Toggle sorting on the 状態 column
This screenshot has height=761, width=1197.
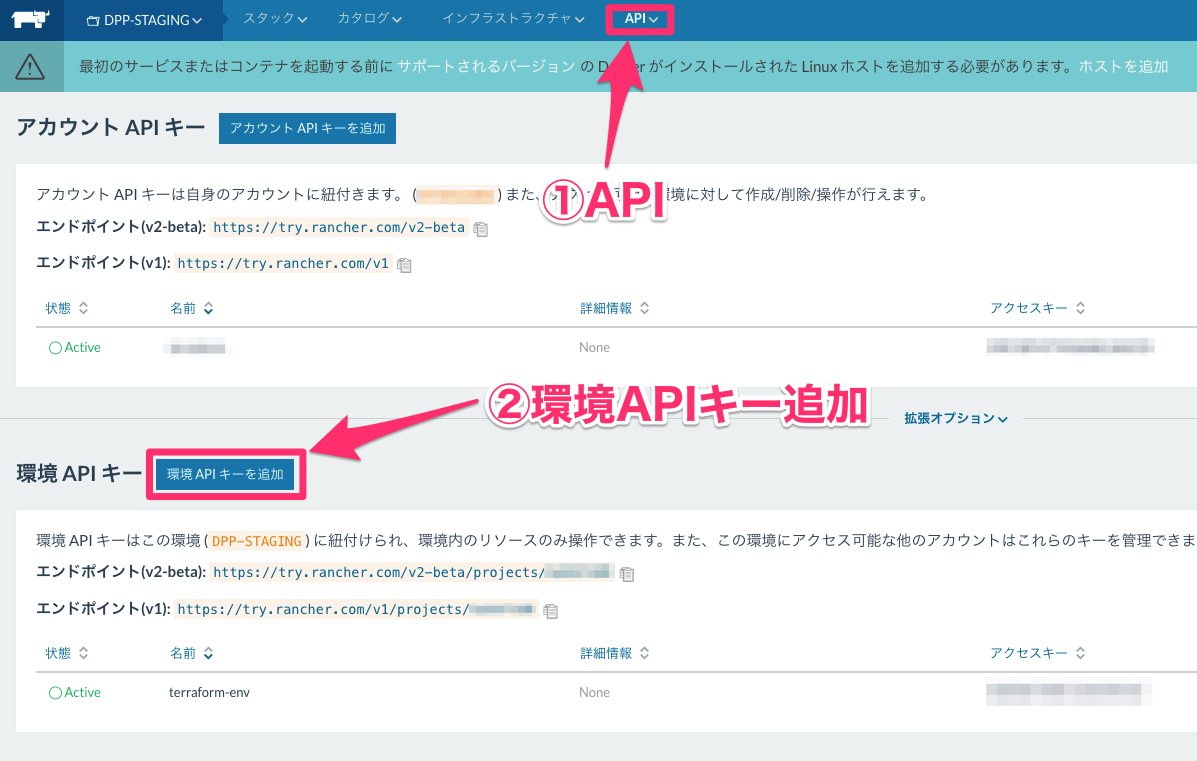pos(65,308)
